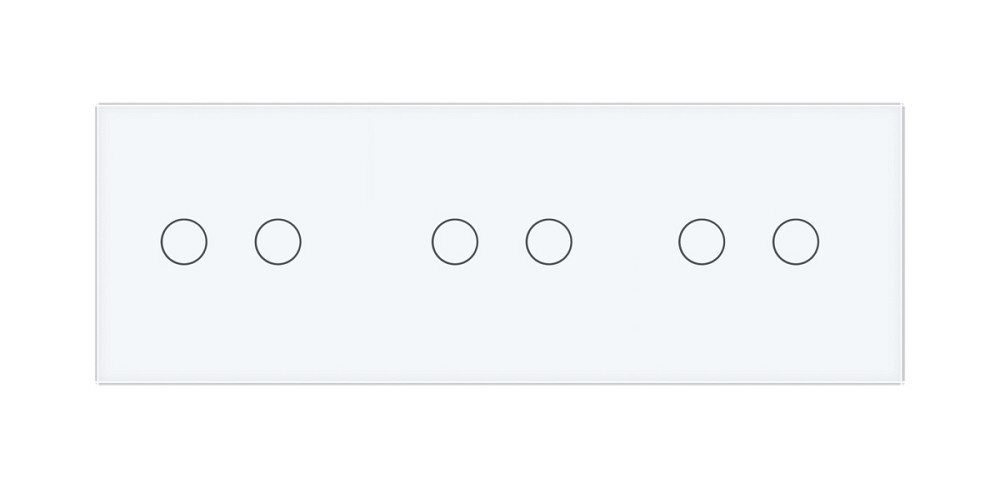Click blank glass between second and third circles
Image resolution: width=1000 pixels, height=488 pixels.
pos(366,242)
